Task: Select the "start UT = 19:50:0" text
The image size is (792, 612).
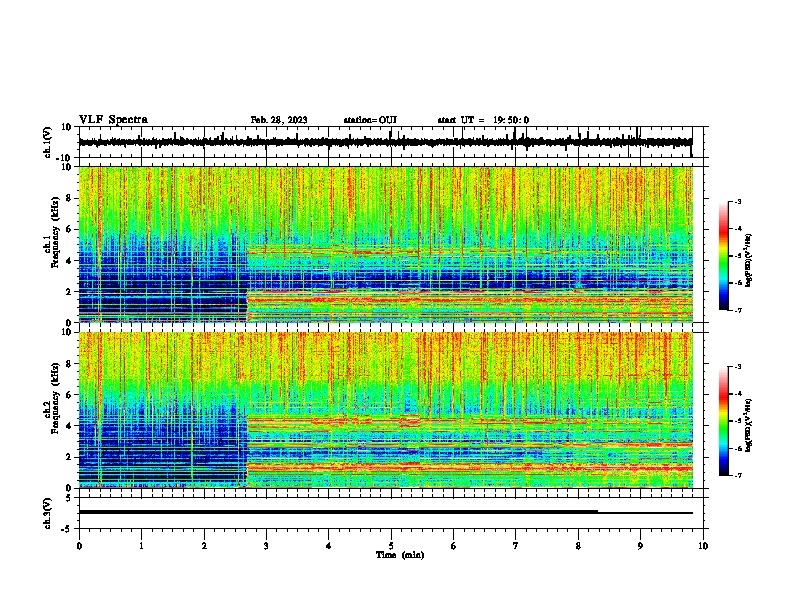Action: click(x=483, y=120)
